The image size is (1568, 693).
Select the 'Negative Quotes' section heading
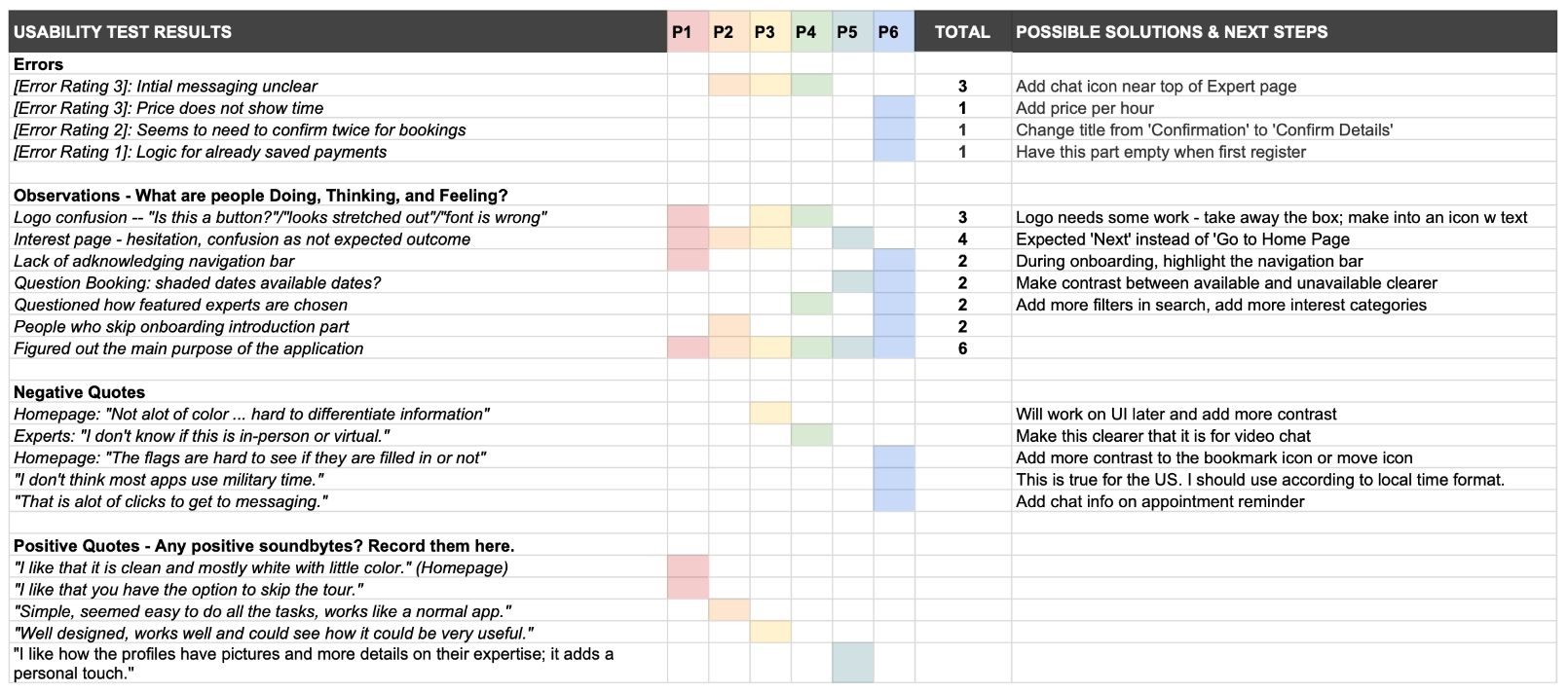[79, 392]
